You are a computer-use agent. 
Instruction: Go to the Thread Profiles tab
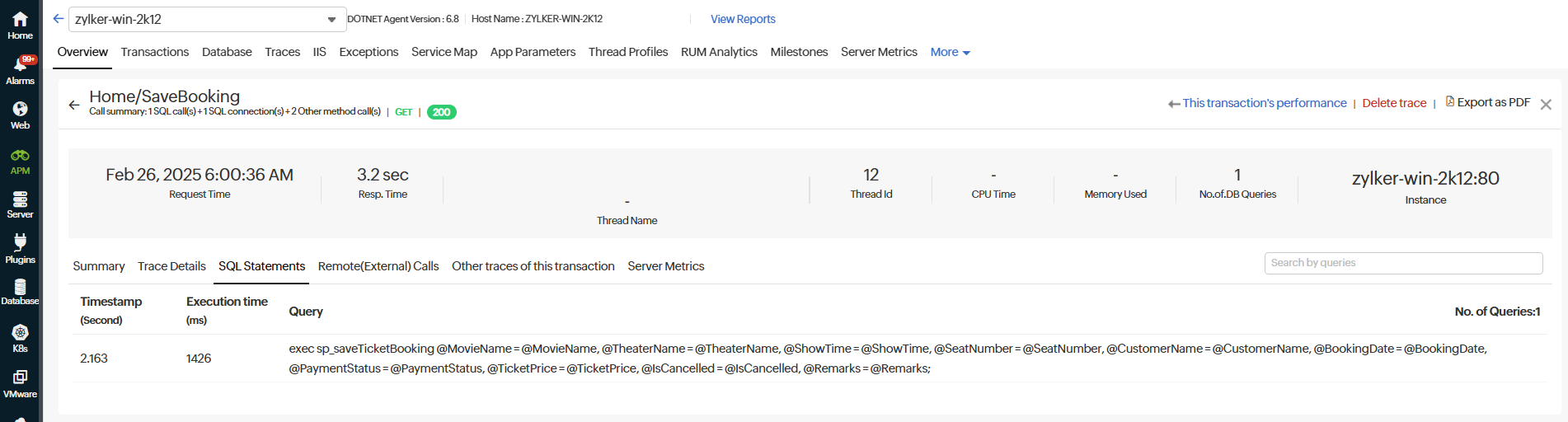(x=628, y=52)
